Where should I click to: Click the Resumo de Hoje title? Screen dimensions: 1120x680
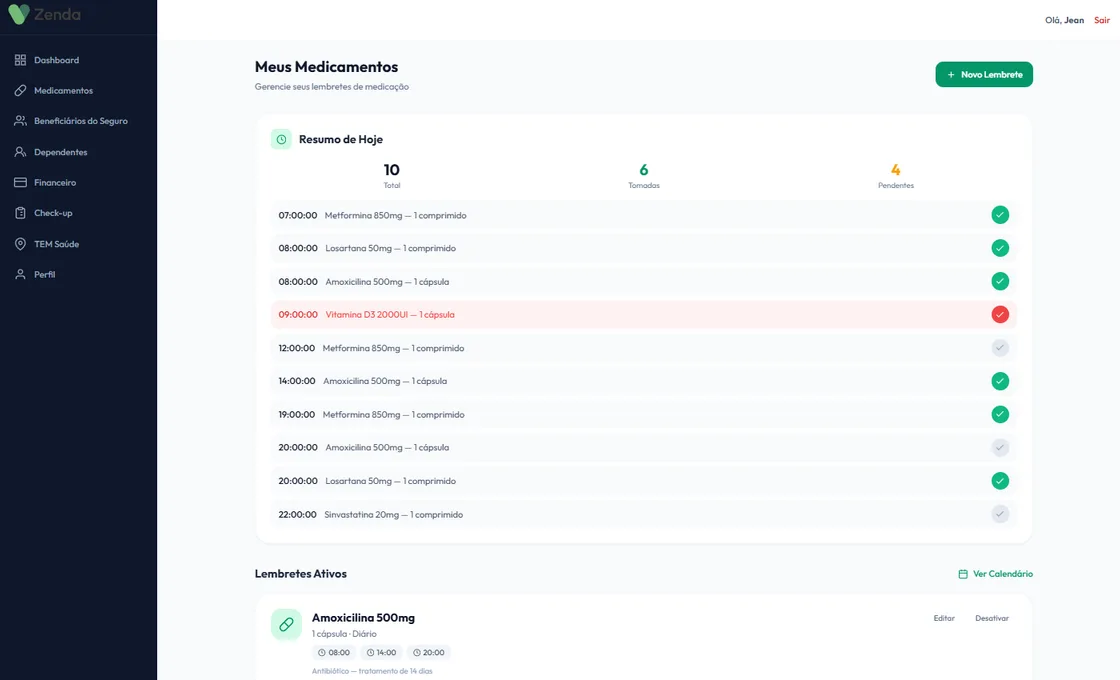coord(341,139)
